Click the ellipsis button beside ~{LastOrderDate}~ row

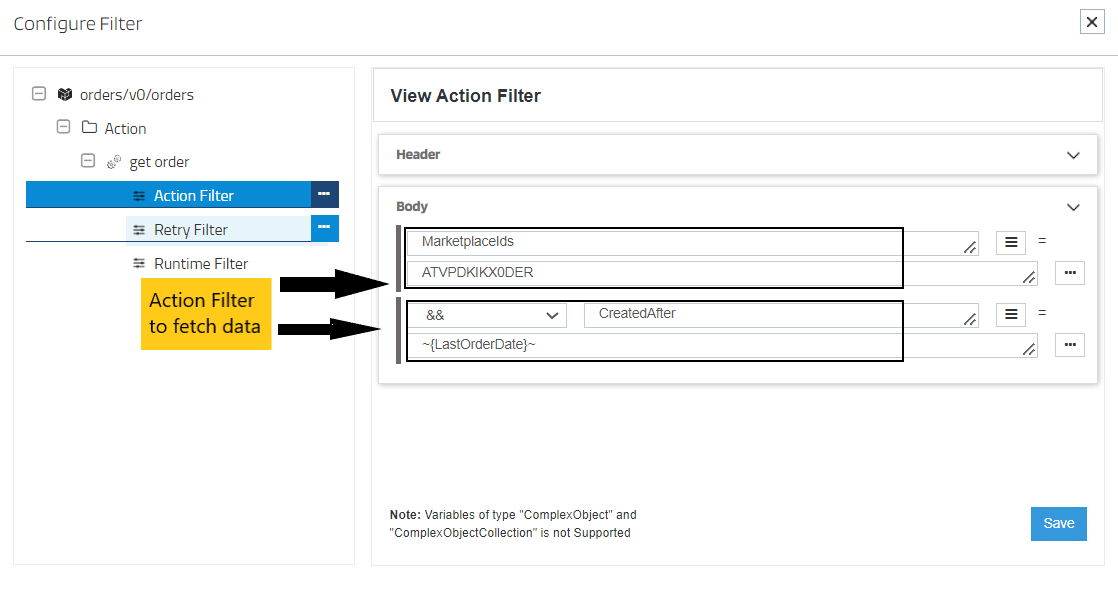(1069, 344)
